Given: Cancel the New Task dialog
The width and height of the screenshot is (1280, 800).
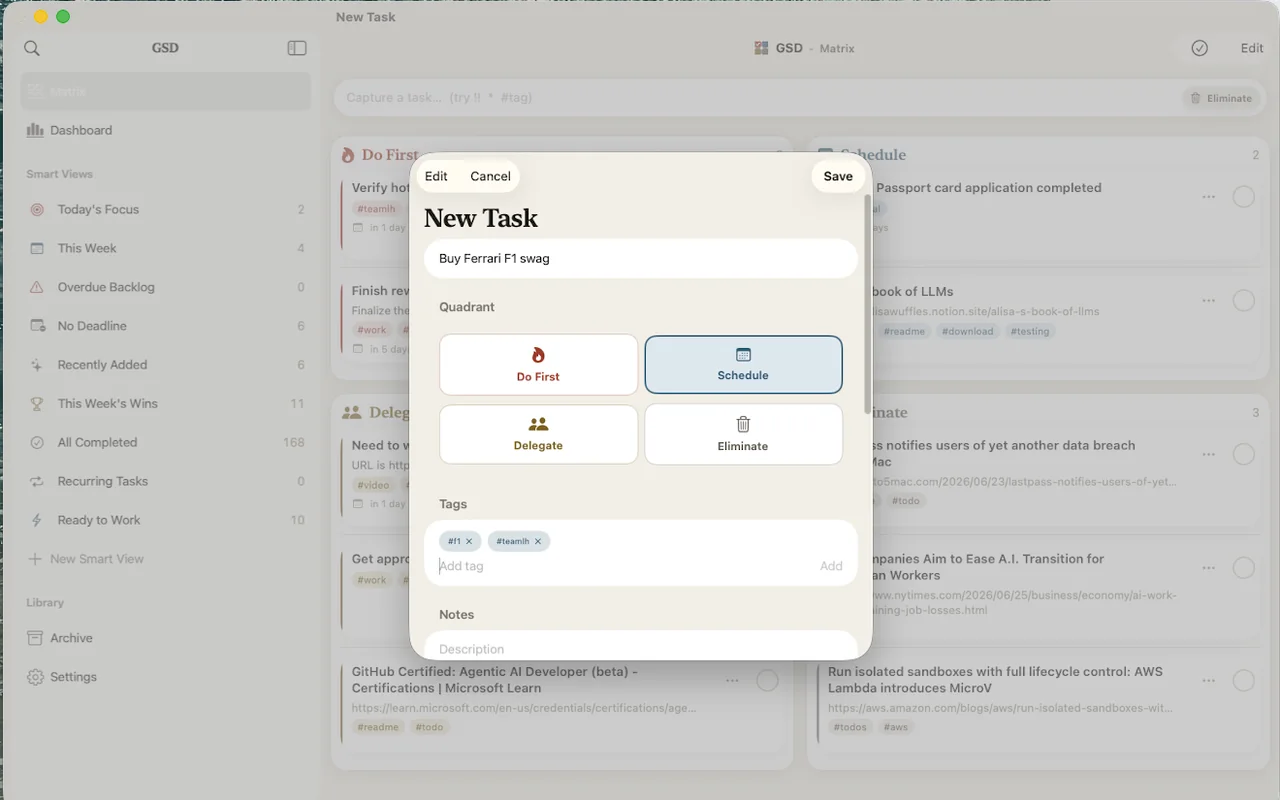Looking at the screenshot, I should 490,176.
